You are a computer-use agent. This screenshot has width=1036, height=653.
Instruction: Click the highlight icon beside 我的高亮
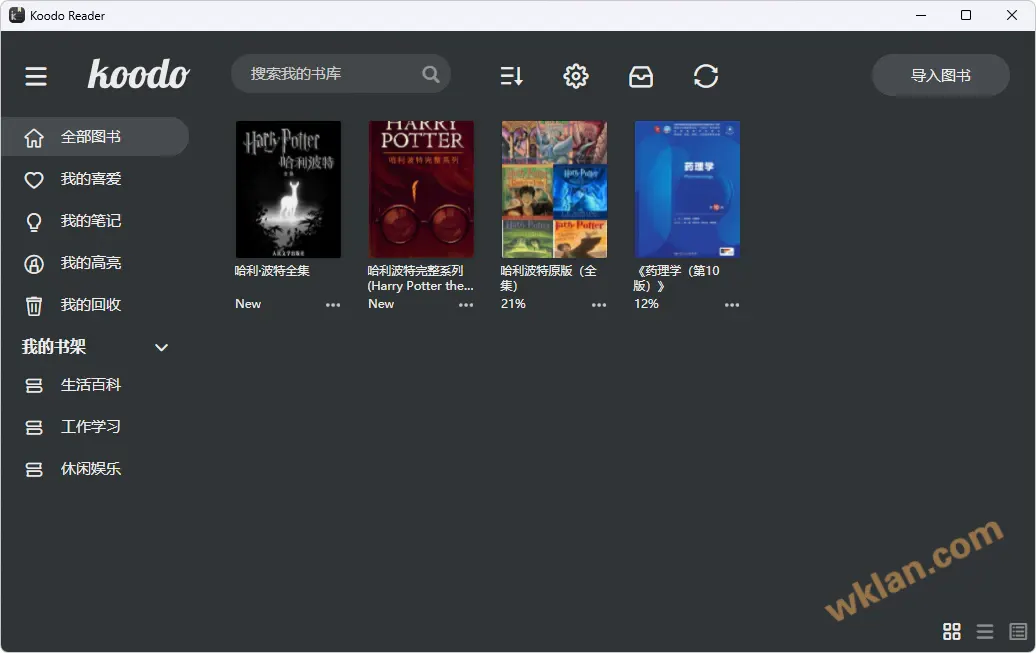(34, 264)
